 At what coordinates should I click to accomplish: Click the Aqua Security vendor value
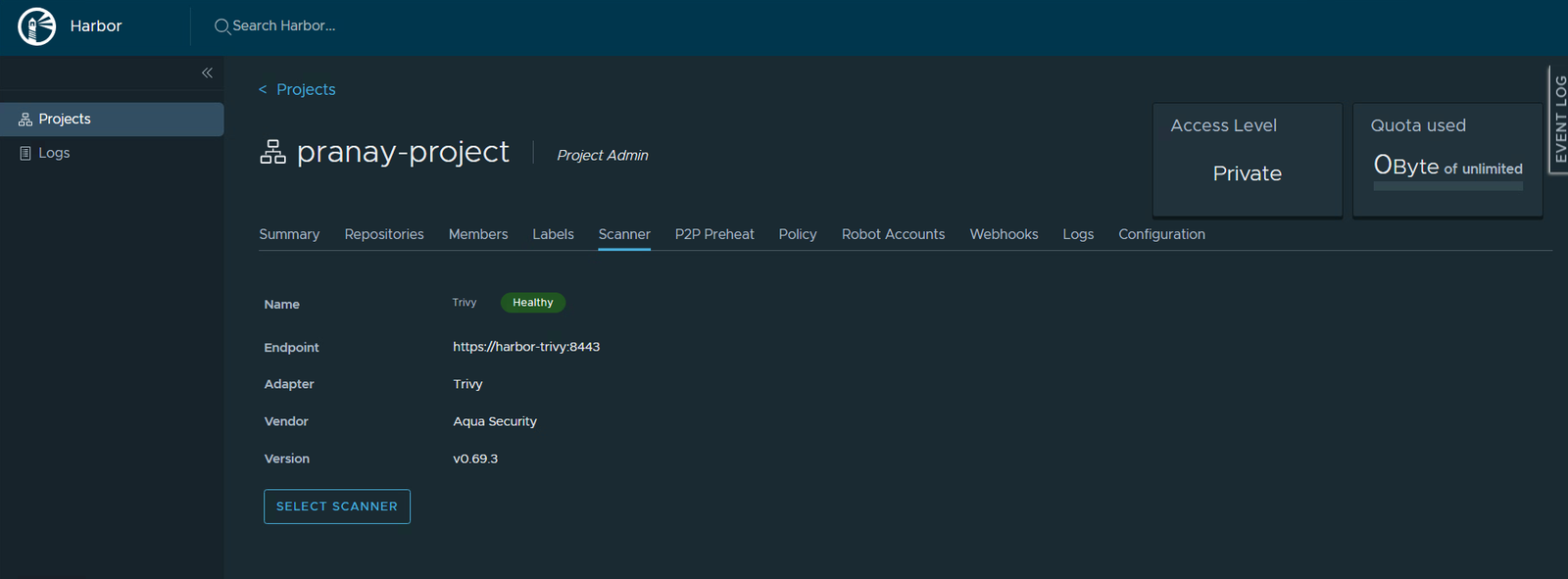coord(495,421)
